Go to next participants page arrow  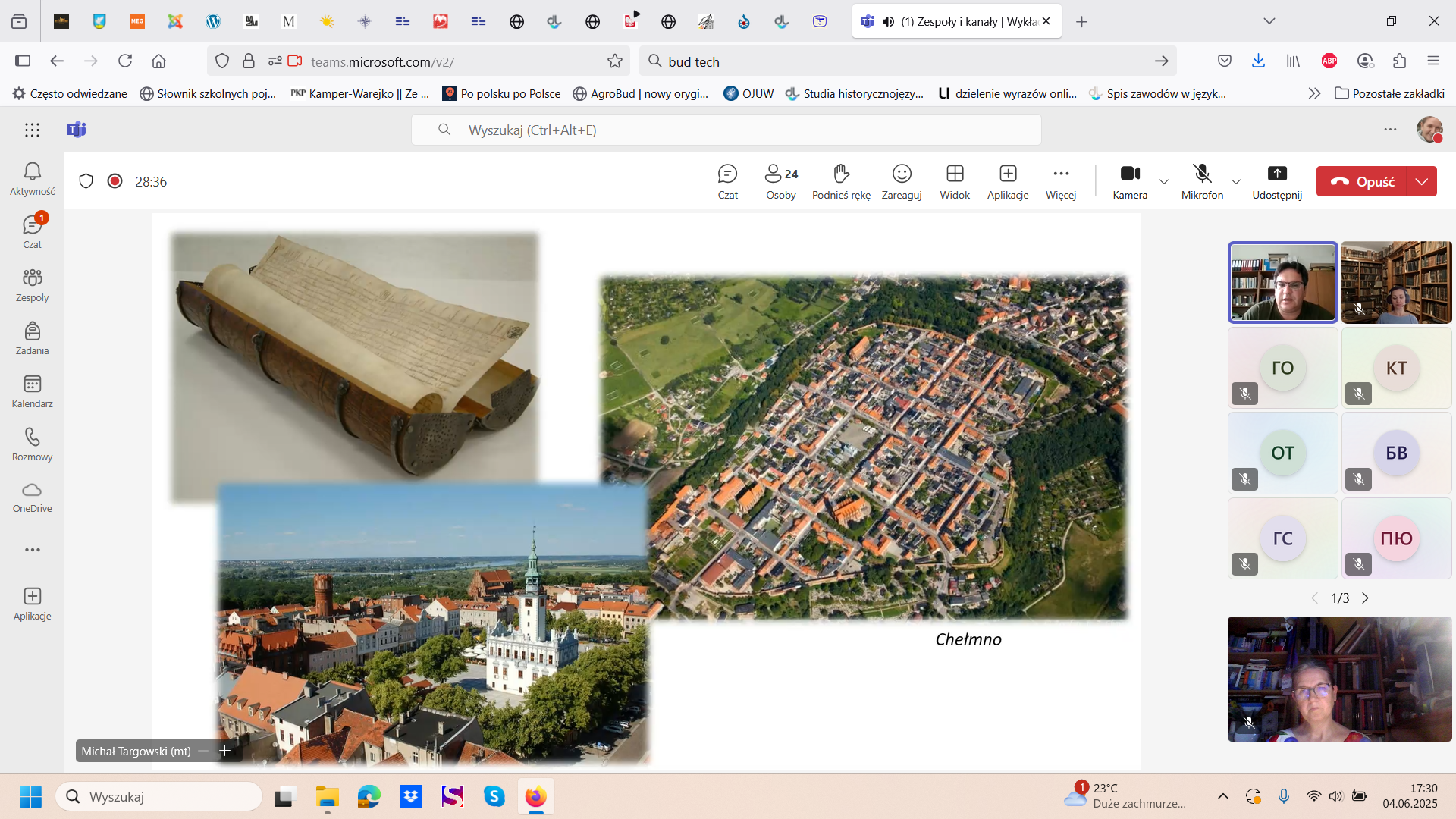coord(1366,598)
